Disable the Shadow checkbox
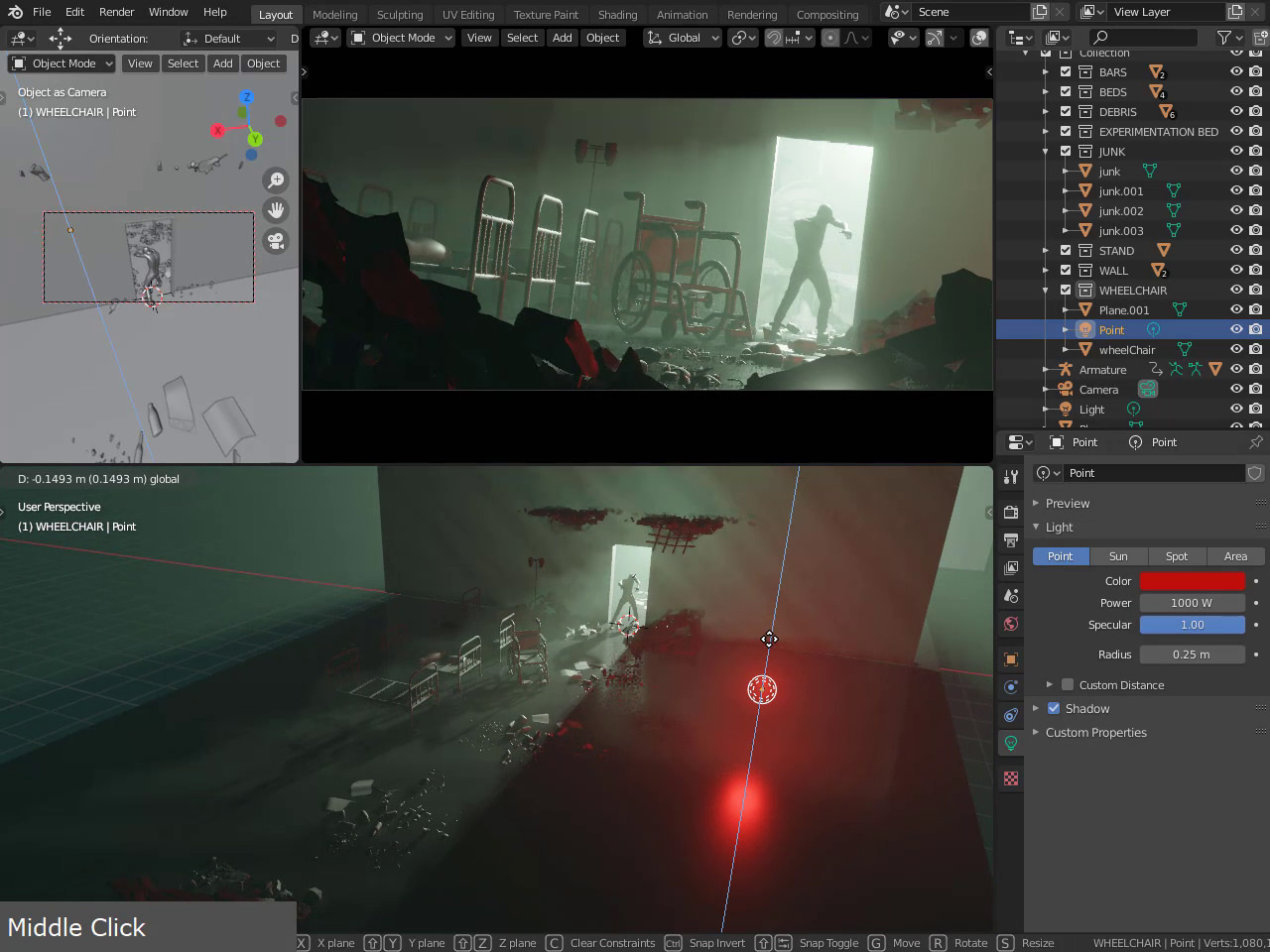Viewport: 1270px width, 952px height. tap(1054, 709)
